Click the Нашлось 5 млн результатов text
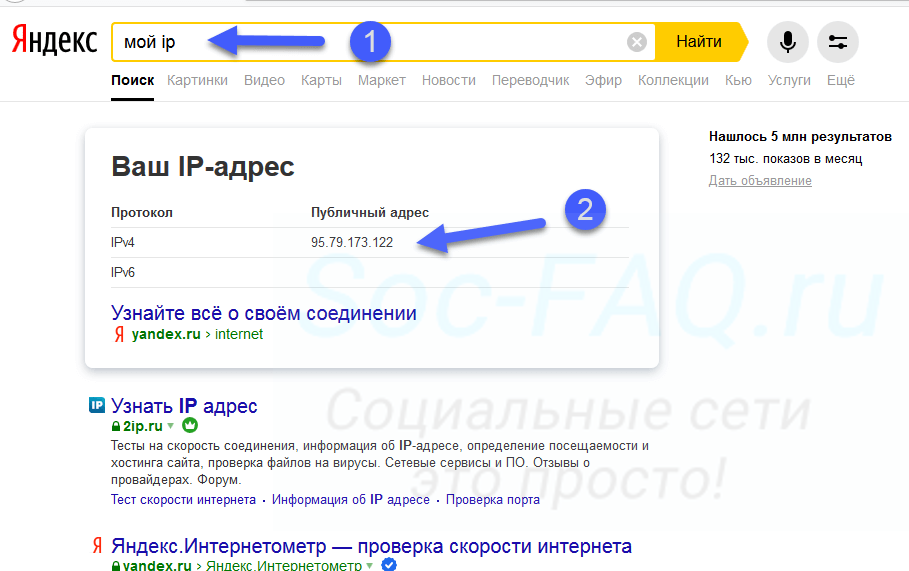Screen dimensions: 909x571 pyautogui.click(x=800, y=137)
